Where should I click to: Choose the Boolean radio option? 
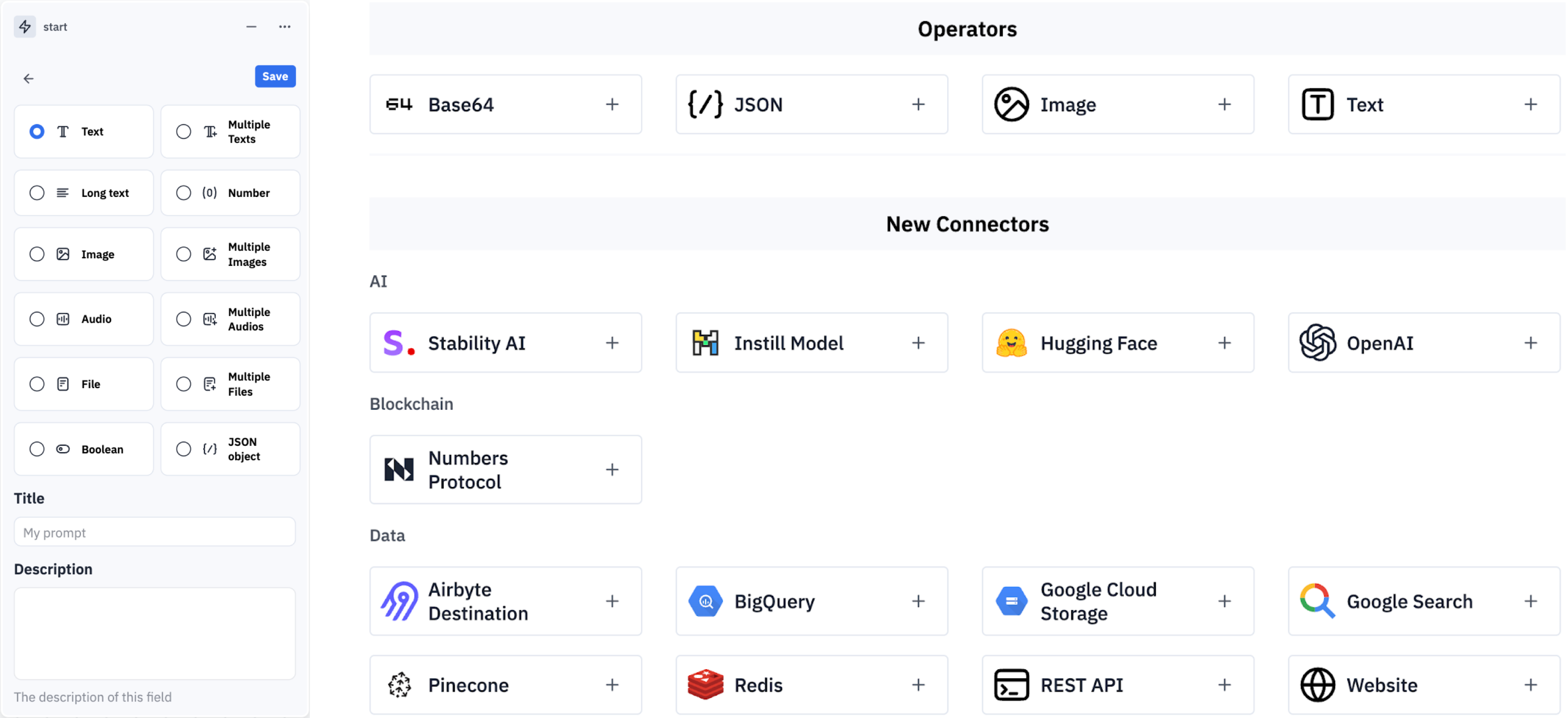tap(37, 449)
